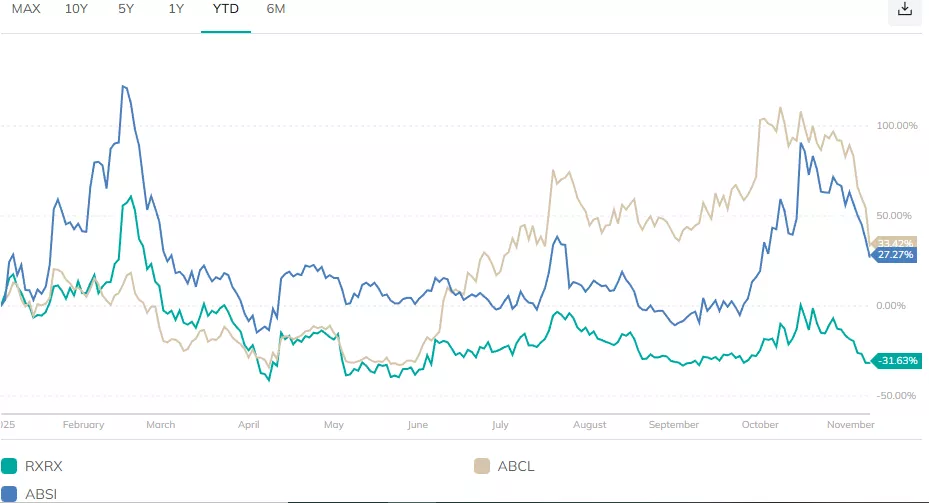Viewport: 929px width, 503px height.
Task: Click the teal RXRX legend swatch
Action: (x=10, y=465)
